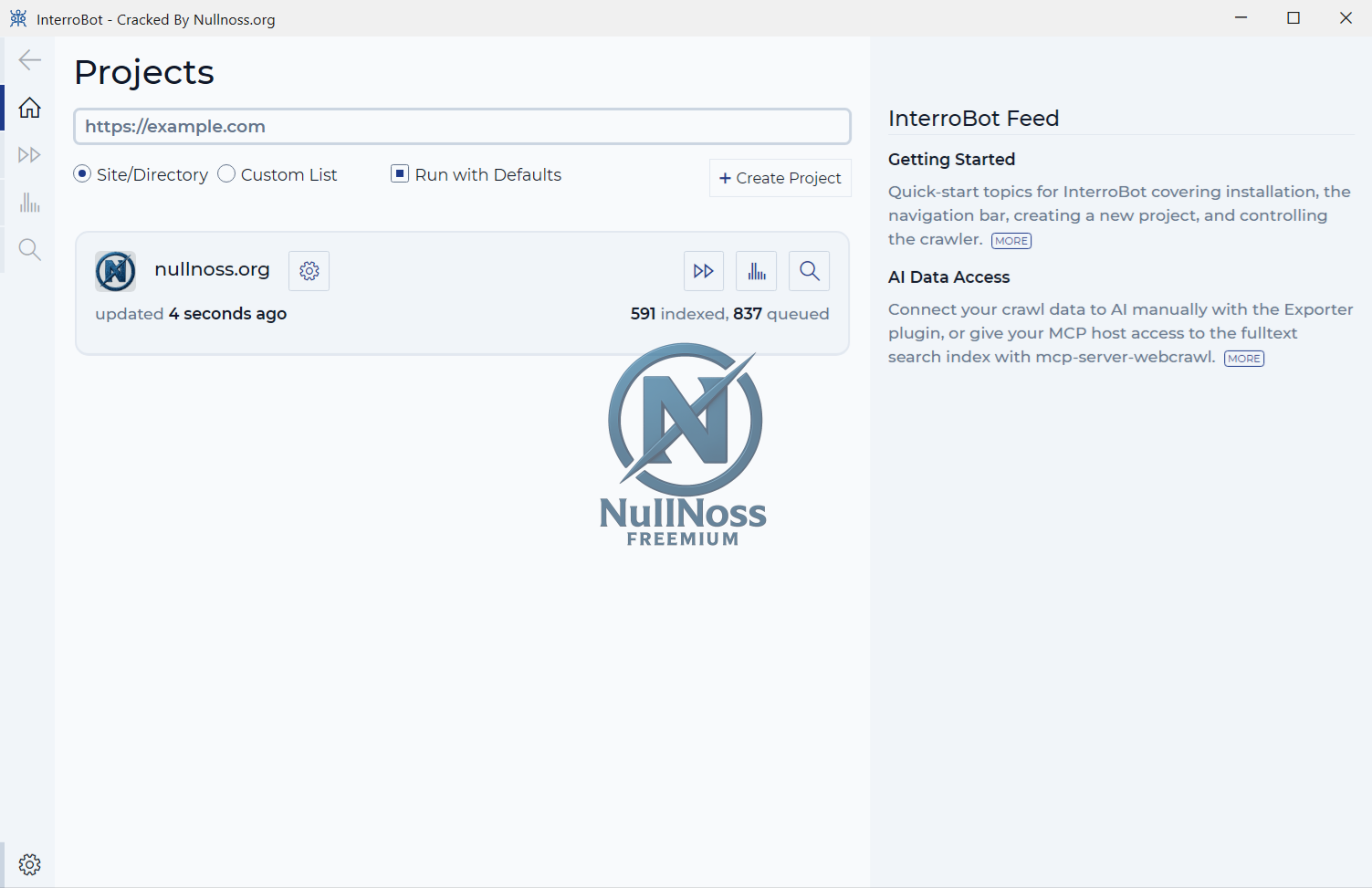Go back using the sidebar arrow
This screenshot has width=1372, height=888.
click(29, 60)
